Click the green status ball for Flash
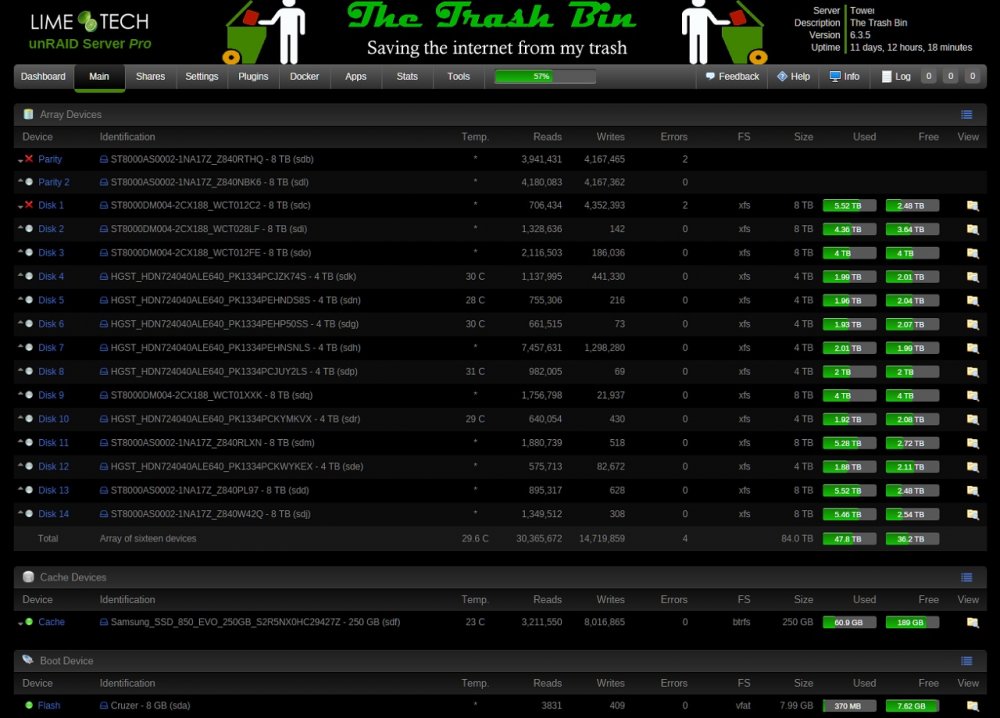This screenshot has height=718, width=1000. tap(29, 705)
